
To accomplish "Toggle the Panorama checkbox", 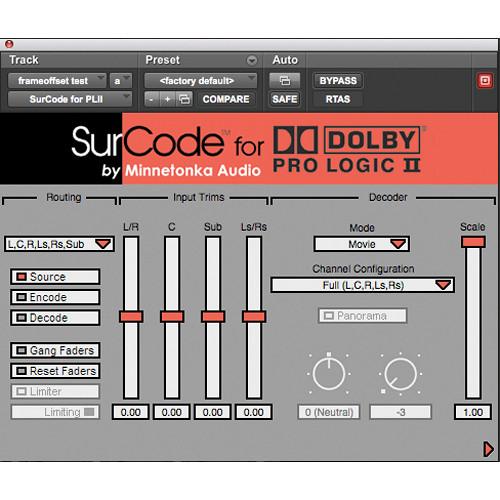I will [x=363, y=315].
